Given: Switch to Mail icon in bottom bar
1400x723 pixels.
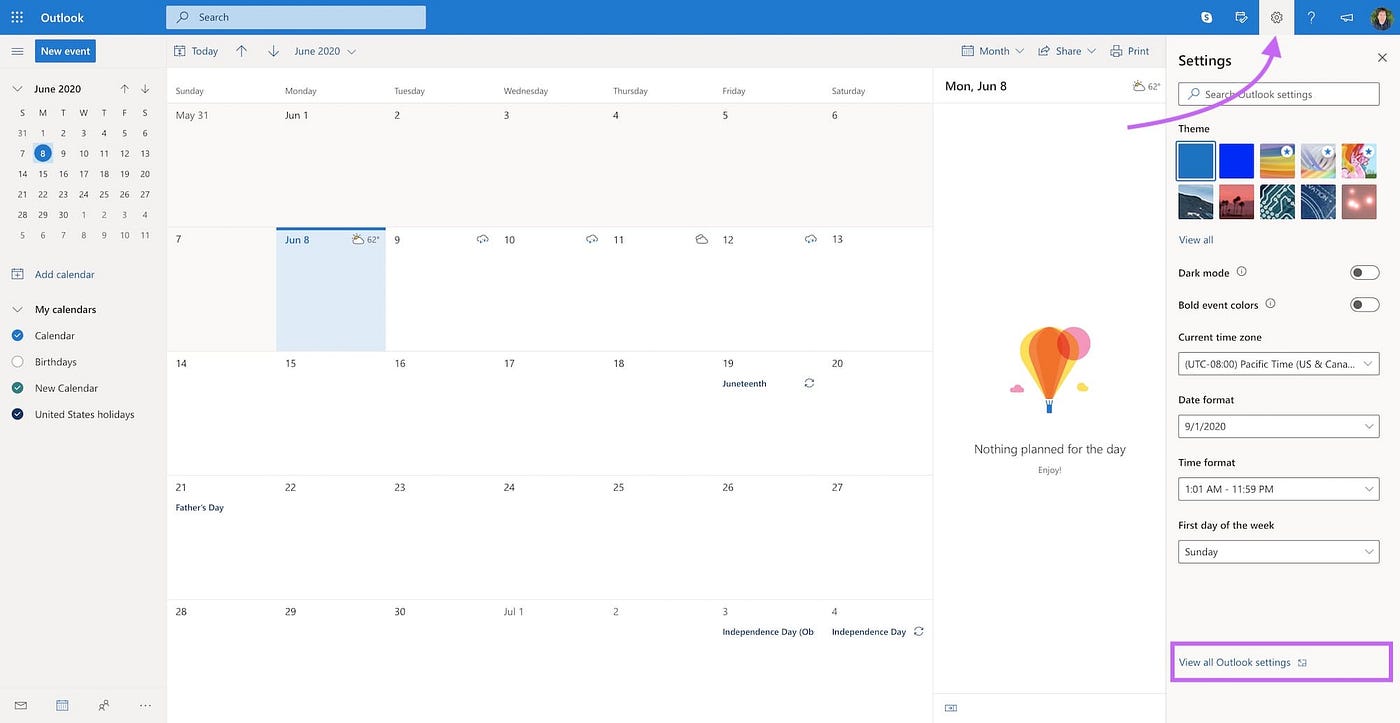Looking at the screenshot, I should click(x=20, y=705).
